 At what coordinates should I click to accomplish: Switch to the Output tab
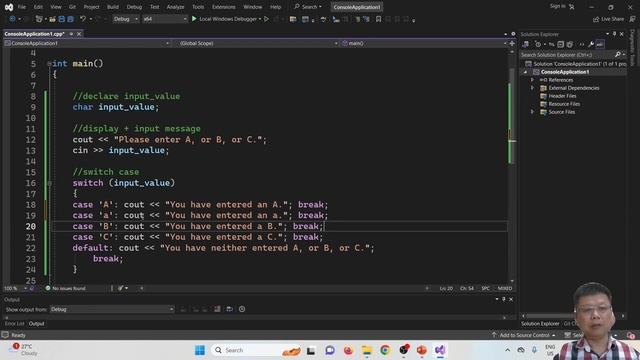tap(36, 324)
